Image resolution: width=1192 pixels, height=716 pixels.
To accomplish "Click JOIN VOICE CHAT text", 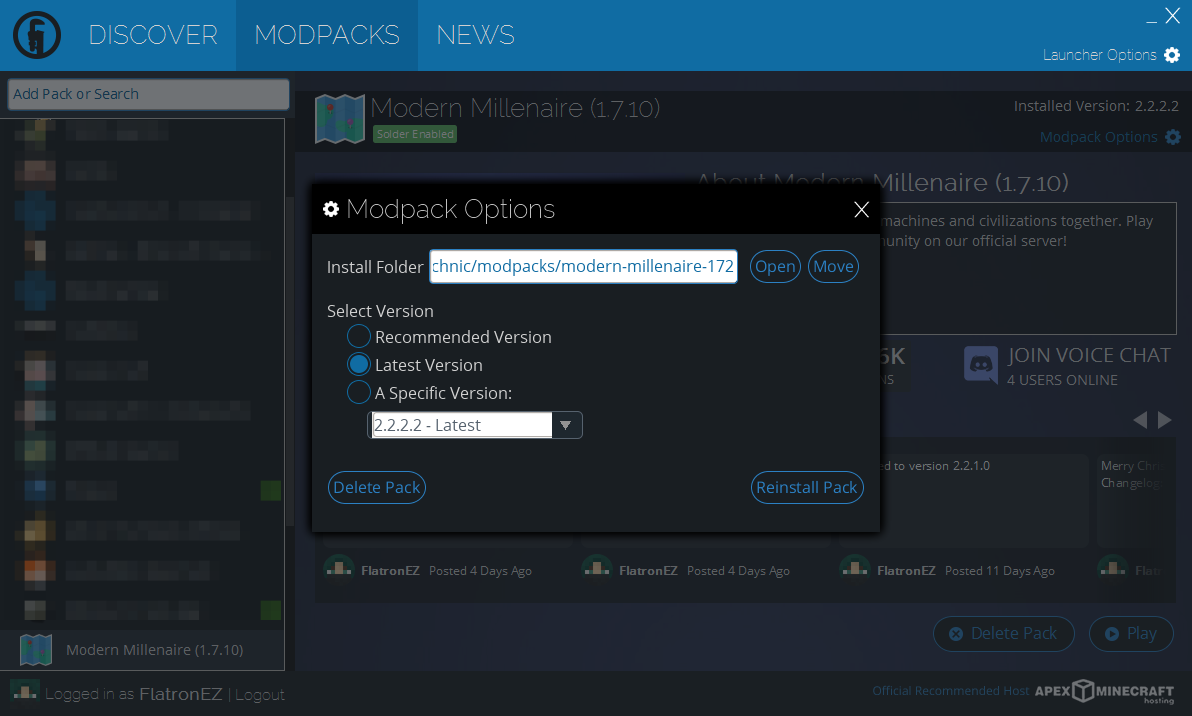I will click(x=1089, y=356).
